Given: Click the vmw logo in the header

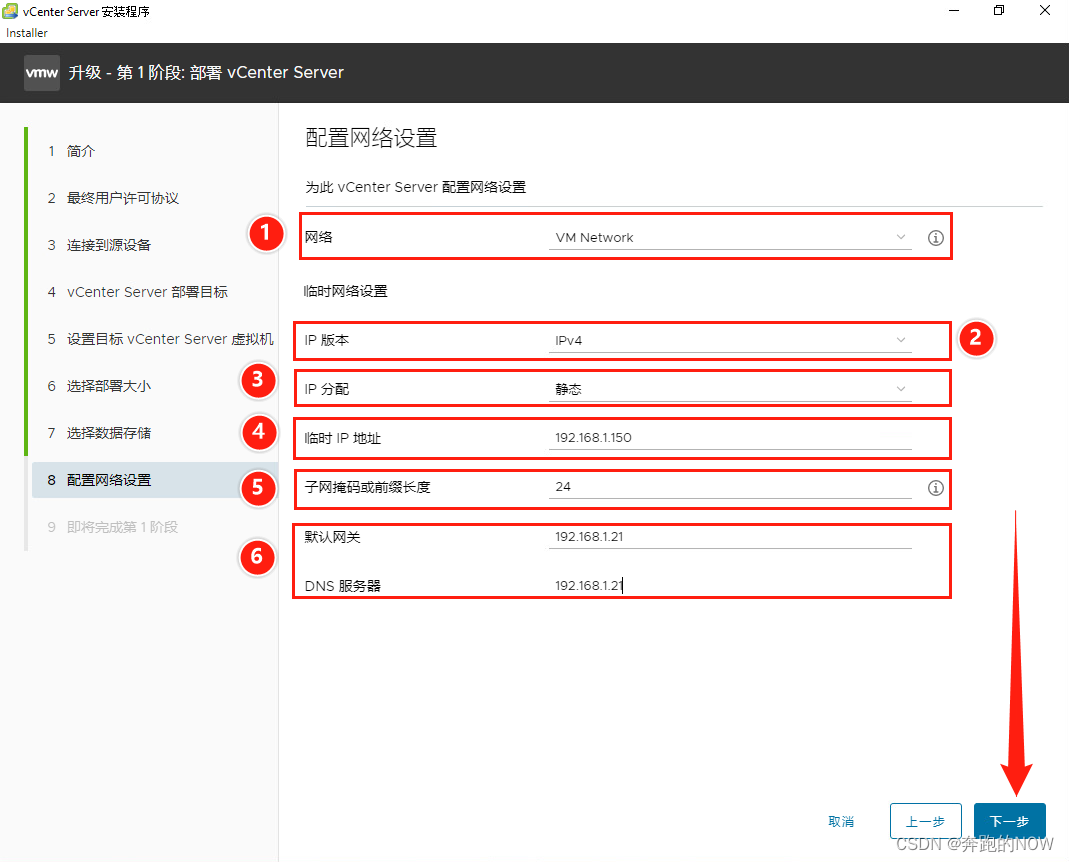Looking at the screenshot, I should [x=42, y=72].
